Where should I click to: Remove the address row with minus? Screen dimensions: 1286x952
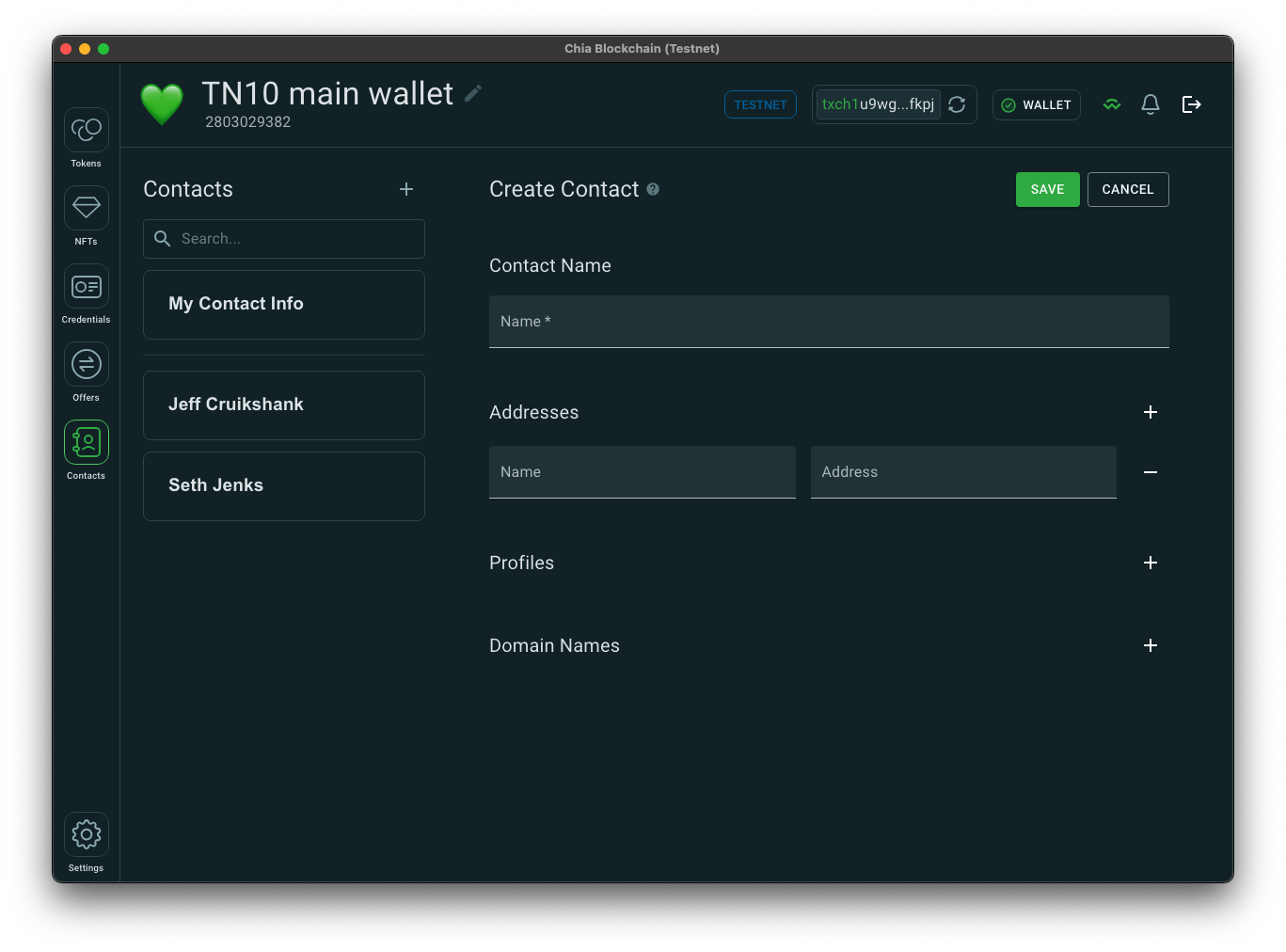tap(1150, 472)
